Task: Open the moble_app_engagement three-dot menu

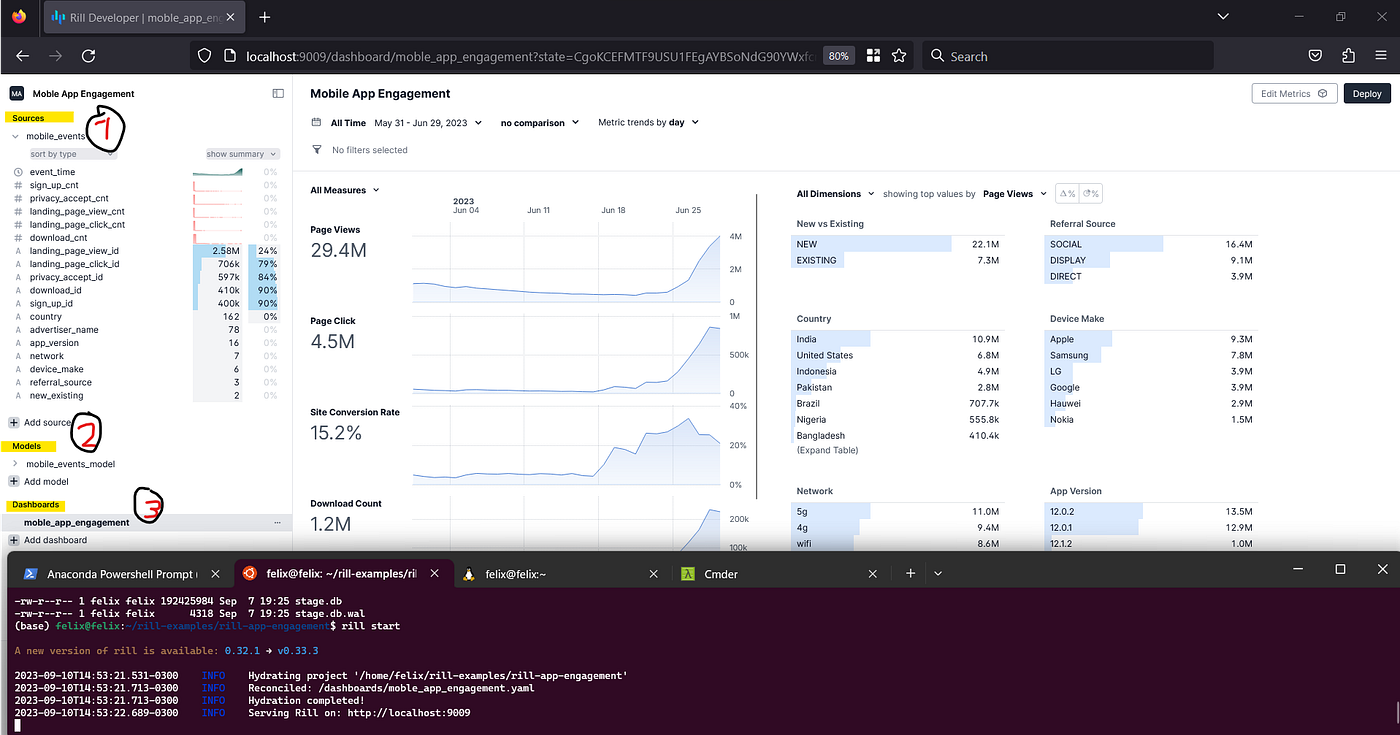Action: coord(277,522)
